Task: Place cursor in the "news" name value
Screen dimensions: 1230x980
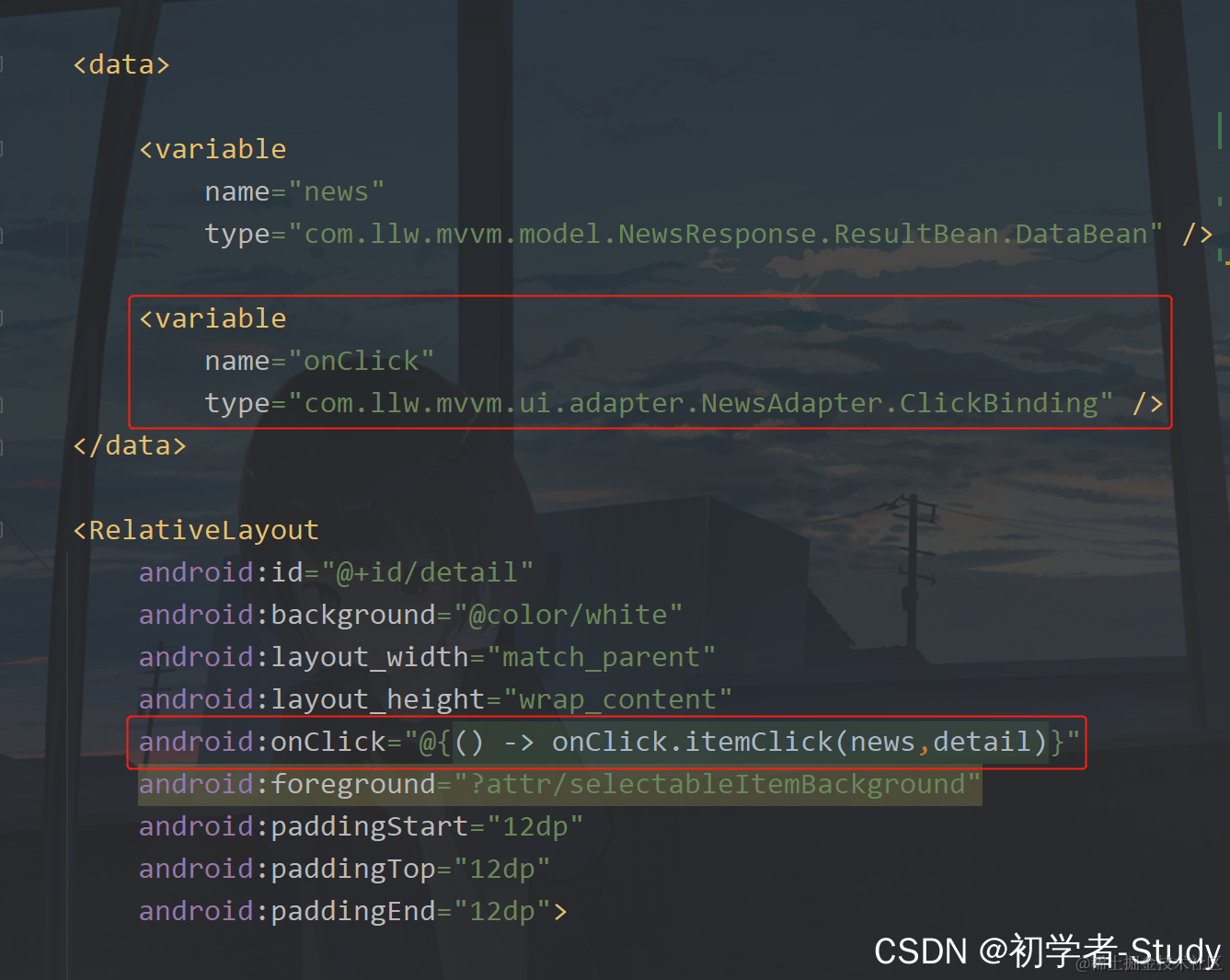Action: click(x=336, y=191)
